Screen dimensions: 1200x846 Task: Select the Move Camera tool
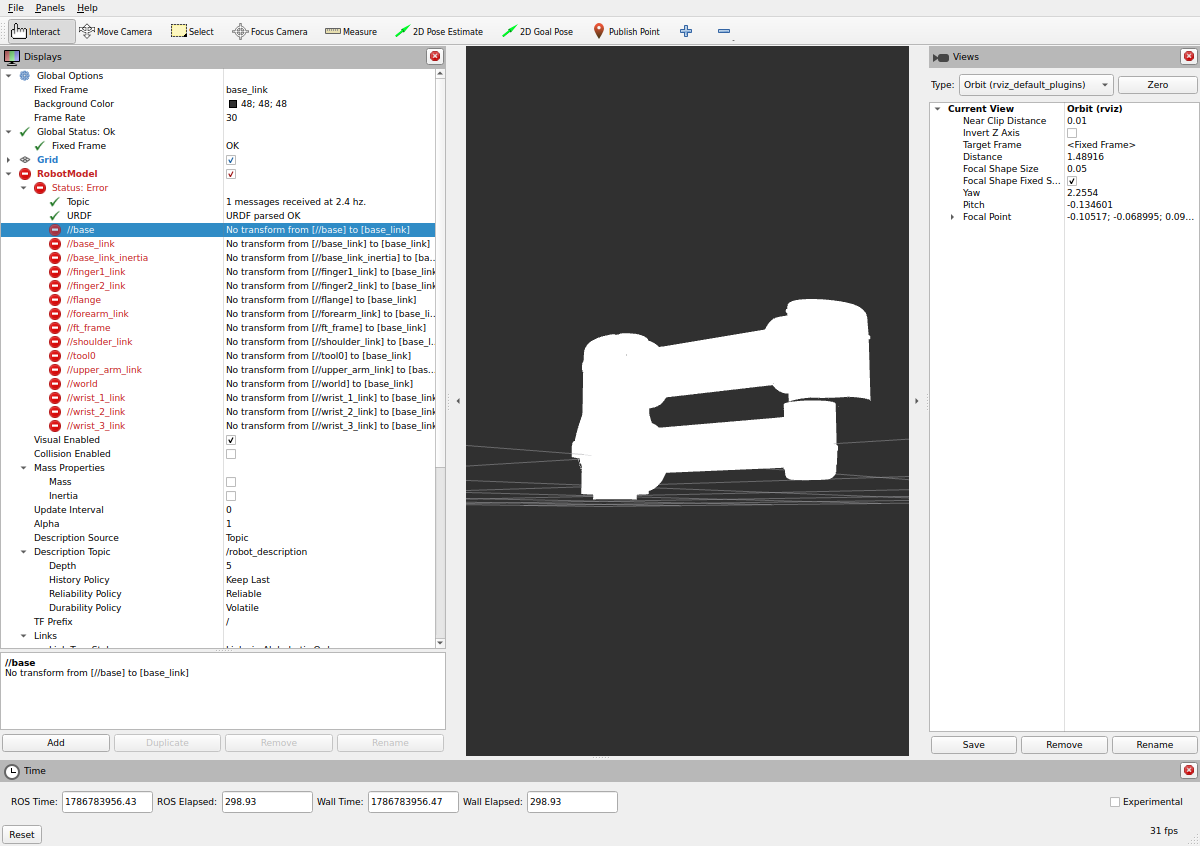(x=116, y=31)
